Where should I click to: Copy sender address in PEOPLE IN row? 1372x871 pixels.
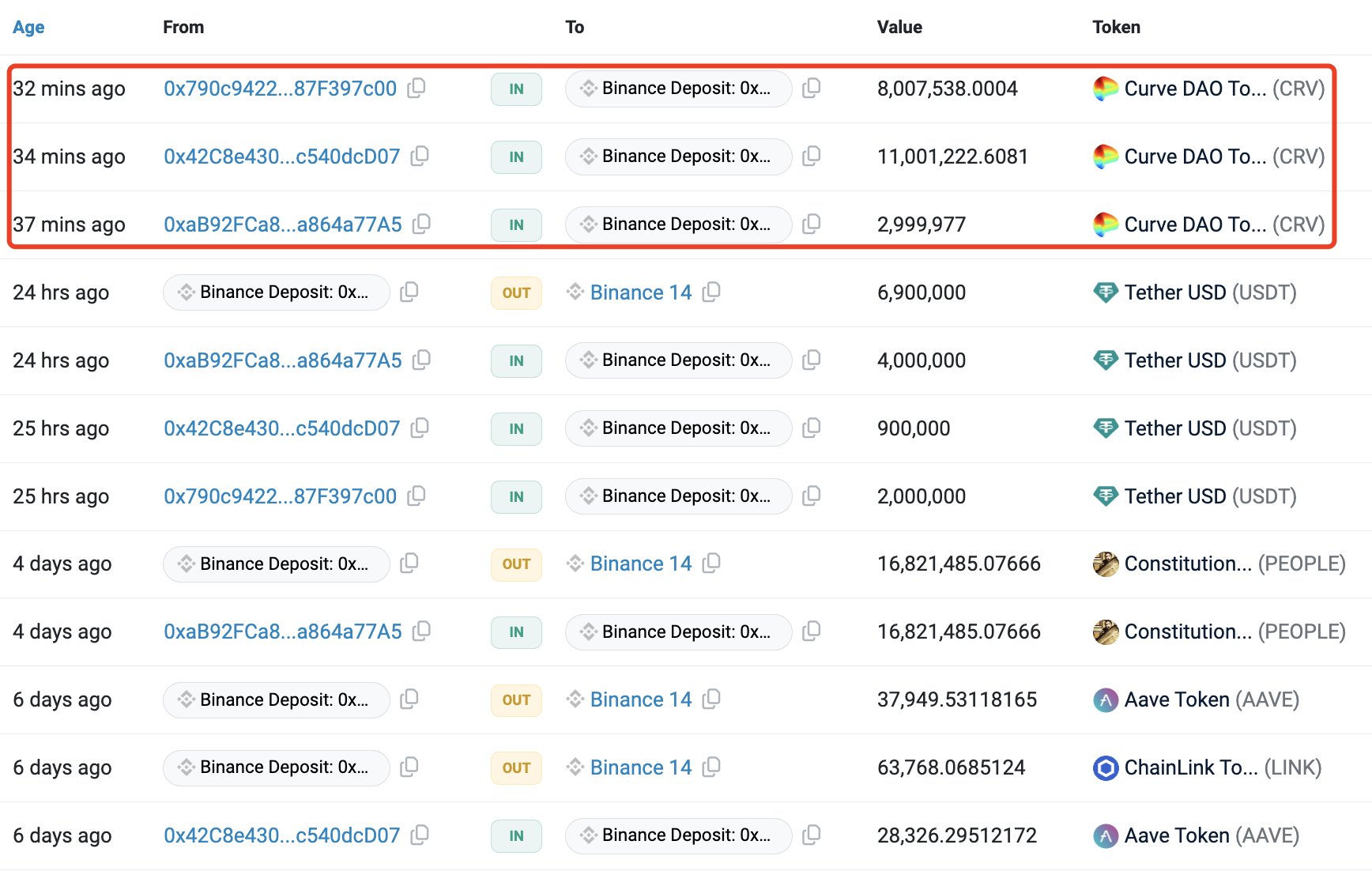point(422,631)
